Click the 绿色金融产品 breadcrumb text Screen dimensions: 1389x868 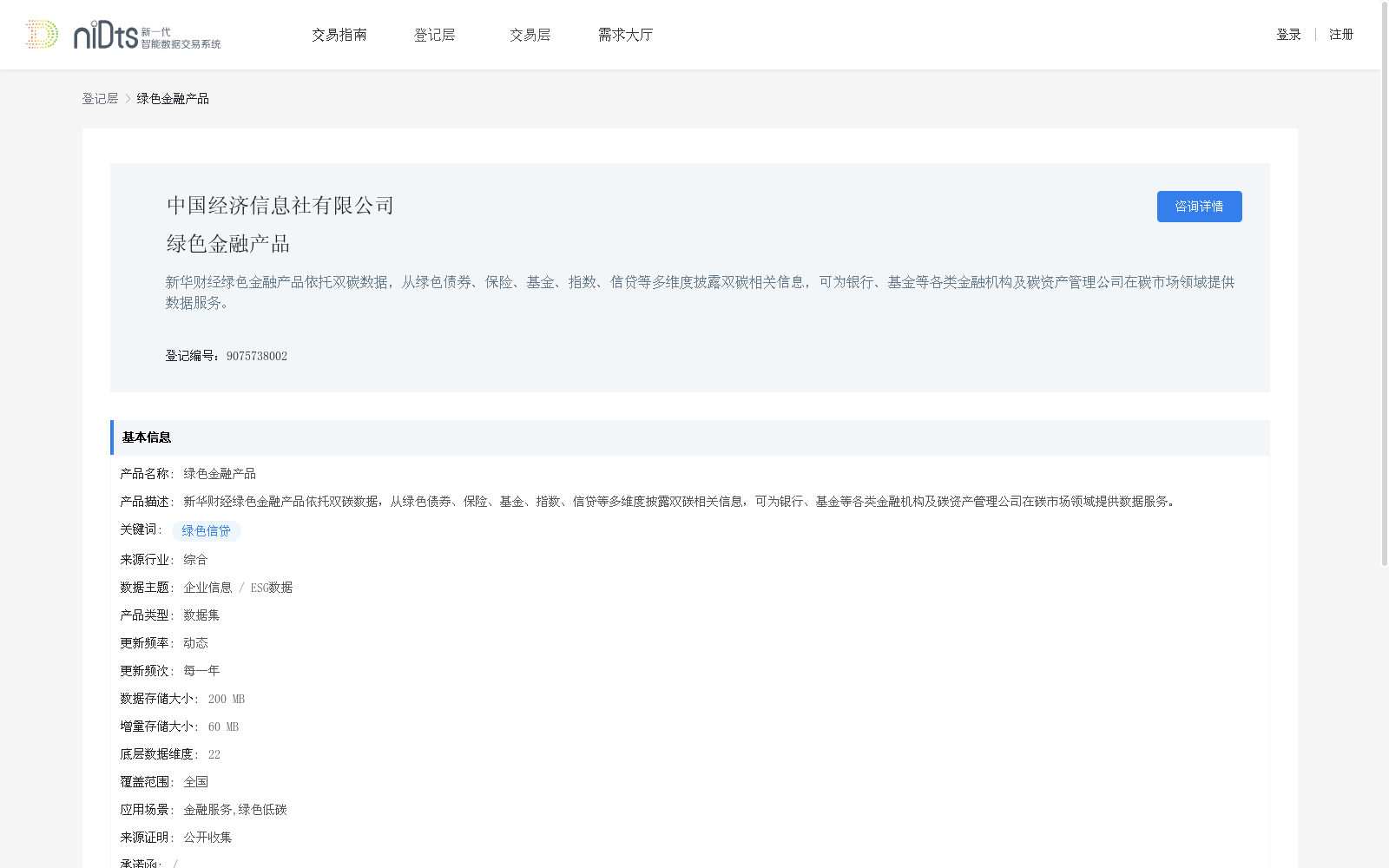[173, 99]
